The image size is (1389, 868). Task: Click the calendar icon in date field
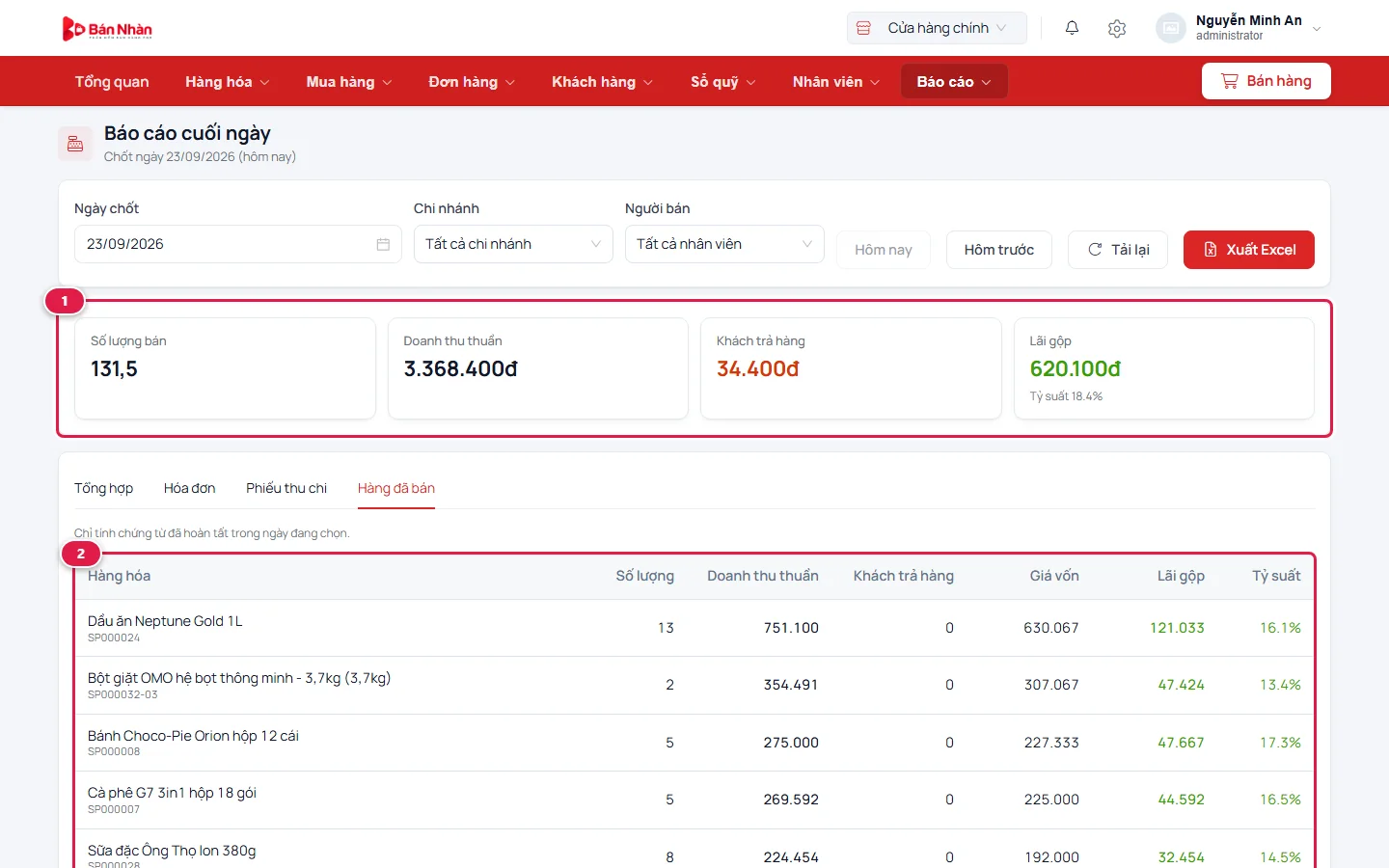(x=383, y=244)
